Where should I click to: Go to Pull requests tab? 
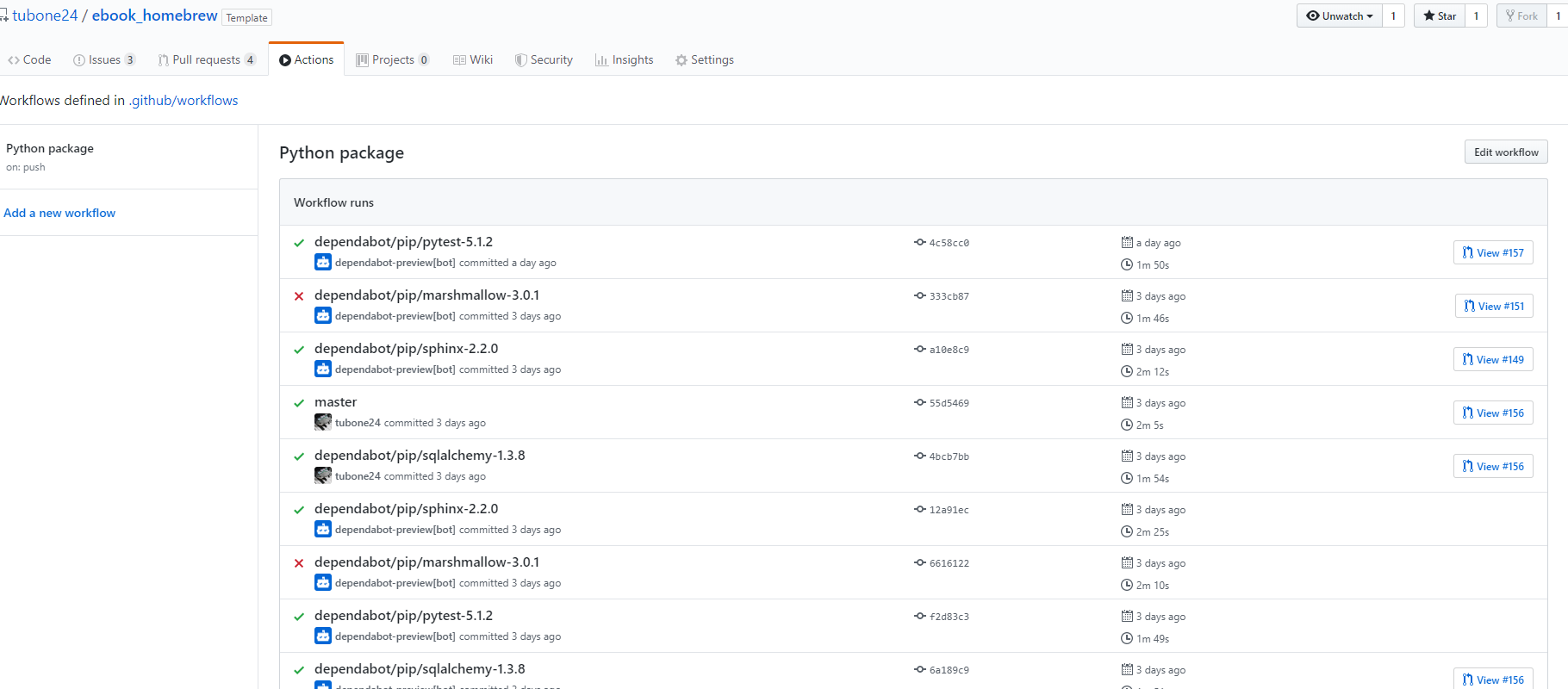click(207, 59)
